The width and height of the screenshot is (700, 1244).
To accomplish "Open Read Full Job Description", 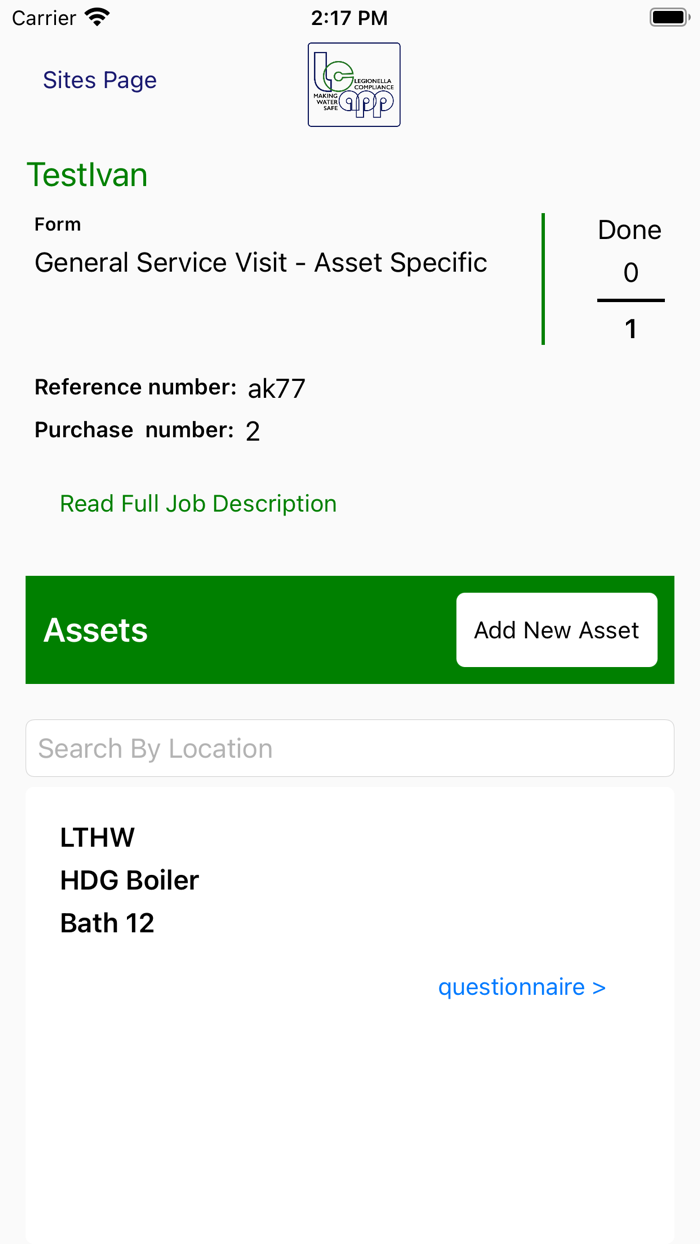I will (197, 503).
